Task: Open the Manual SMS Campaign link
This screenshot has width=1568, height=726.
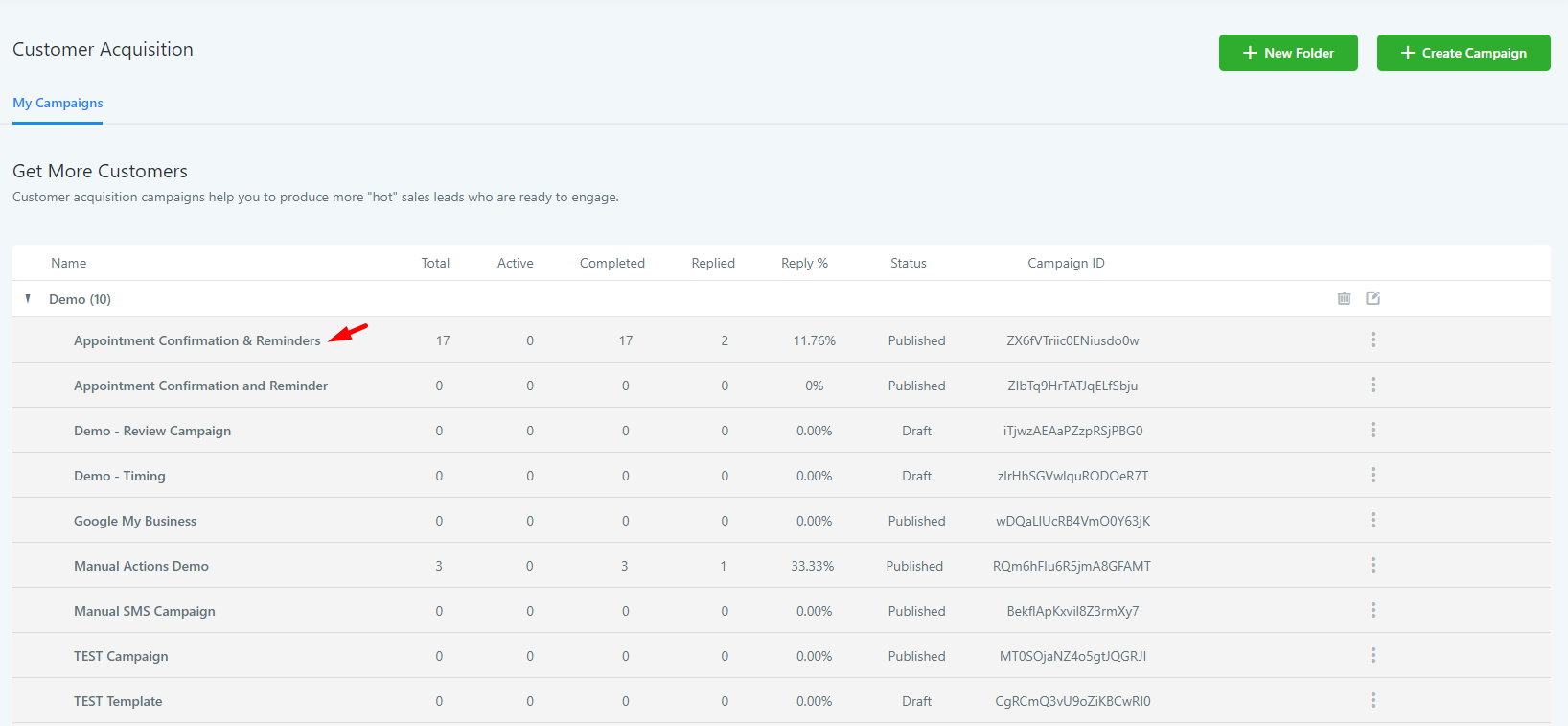Action: (x=145, y=611)
